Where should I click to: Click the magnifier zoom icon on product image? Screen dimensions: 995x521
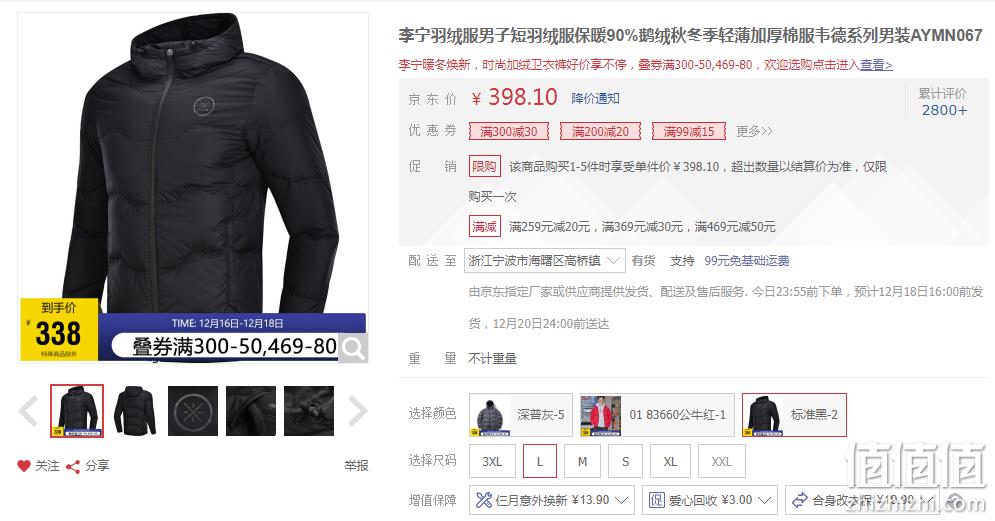coord(353,348)
